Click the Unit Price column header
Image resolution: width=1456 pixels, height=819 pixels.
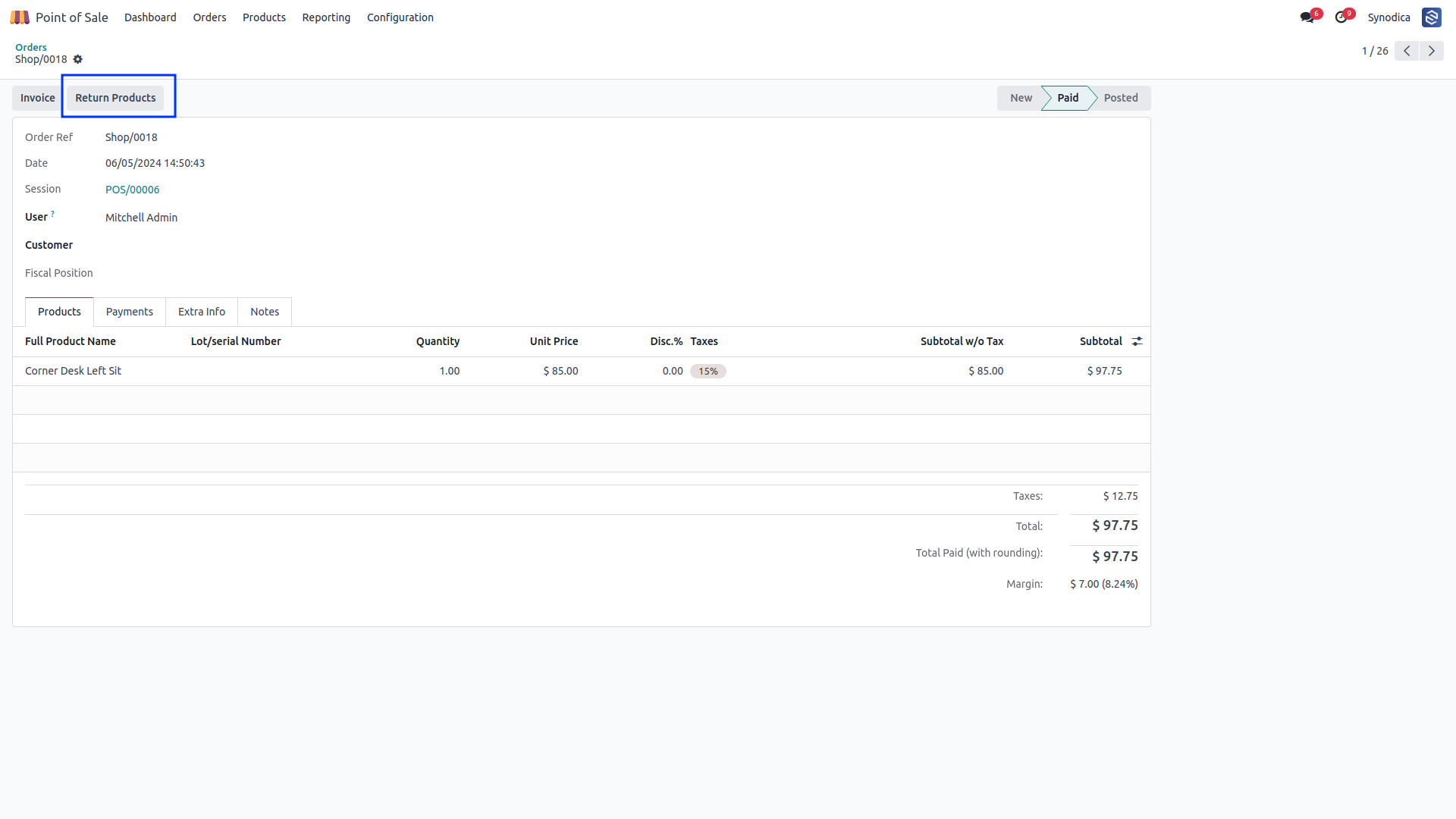tap(554, 341)
